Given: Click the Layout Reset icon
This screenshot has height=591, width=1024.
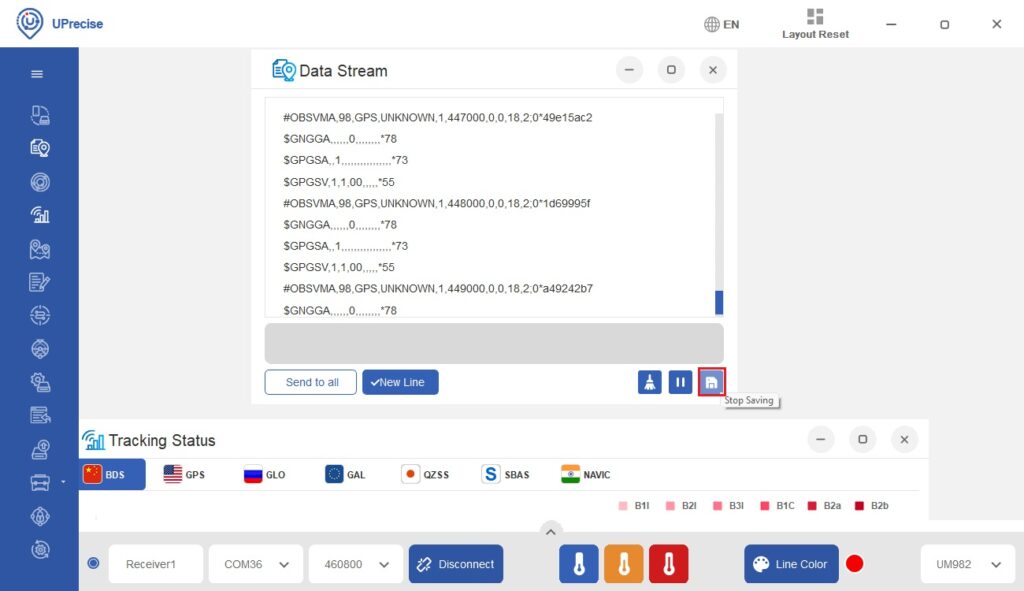Looking at the screenshot, I should point(813,17).
